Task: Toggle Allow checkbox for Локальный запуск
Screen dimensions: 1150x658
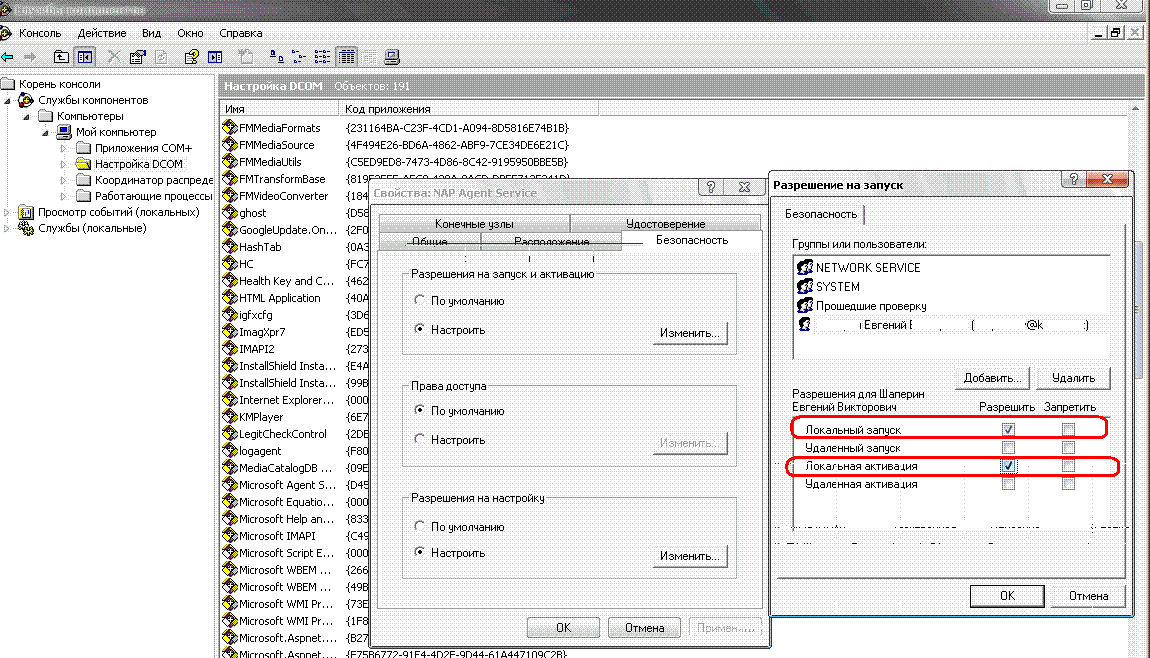Action: pyautogui.click(x=1008, y=429)
